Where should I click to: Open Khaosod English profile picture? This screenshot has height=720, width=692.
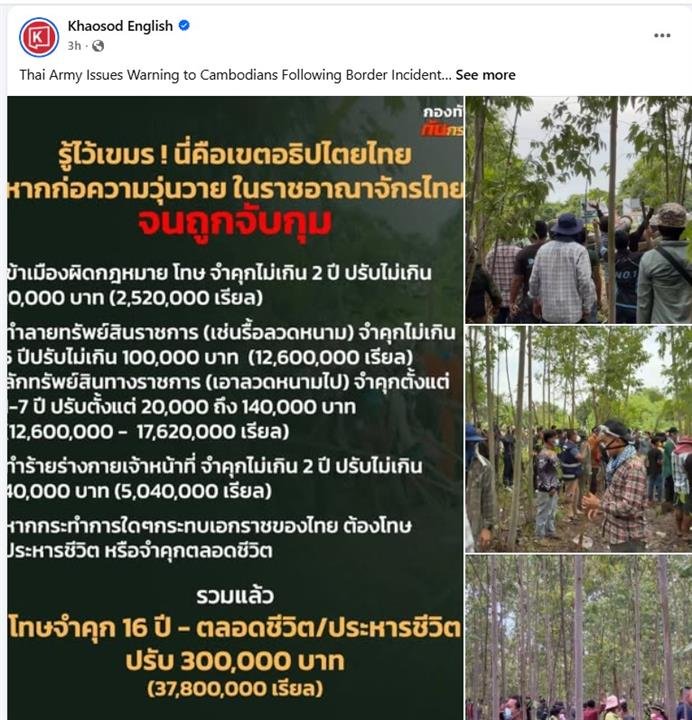tap(39, 37)
